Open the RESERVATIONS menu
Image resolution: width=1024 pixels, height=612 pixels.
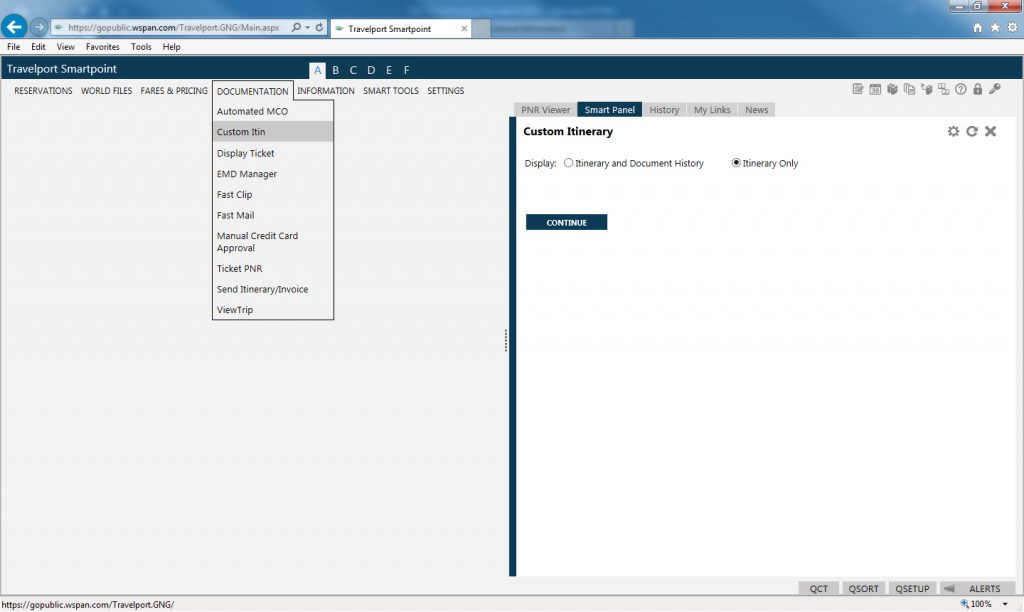[43, 91]
